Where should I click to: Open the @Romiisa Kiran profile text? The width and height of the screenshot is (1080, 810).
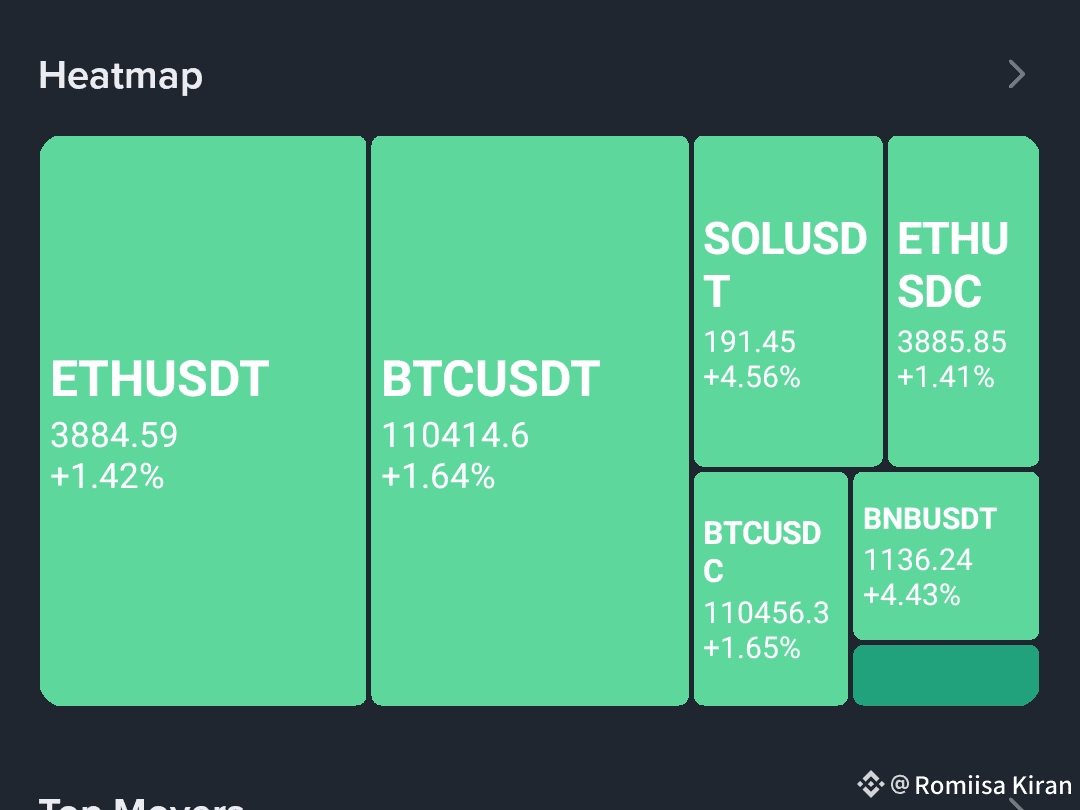(981, 785)
